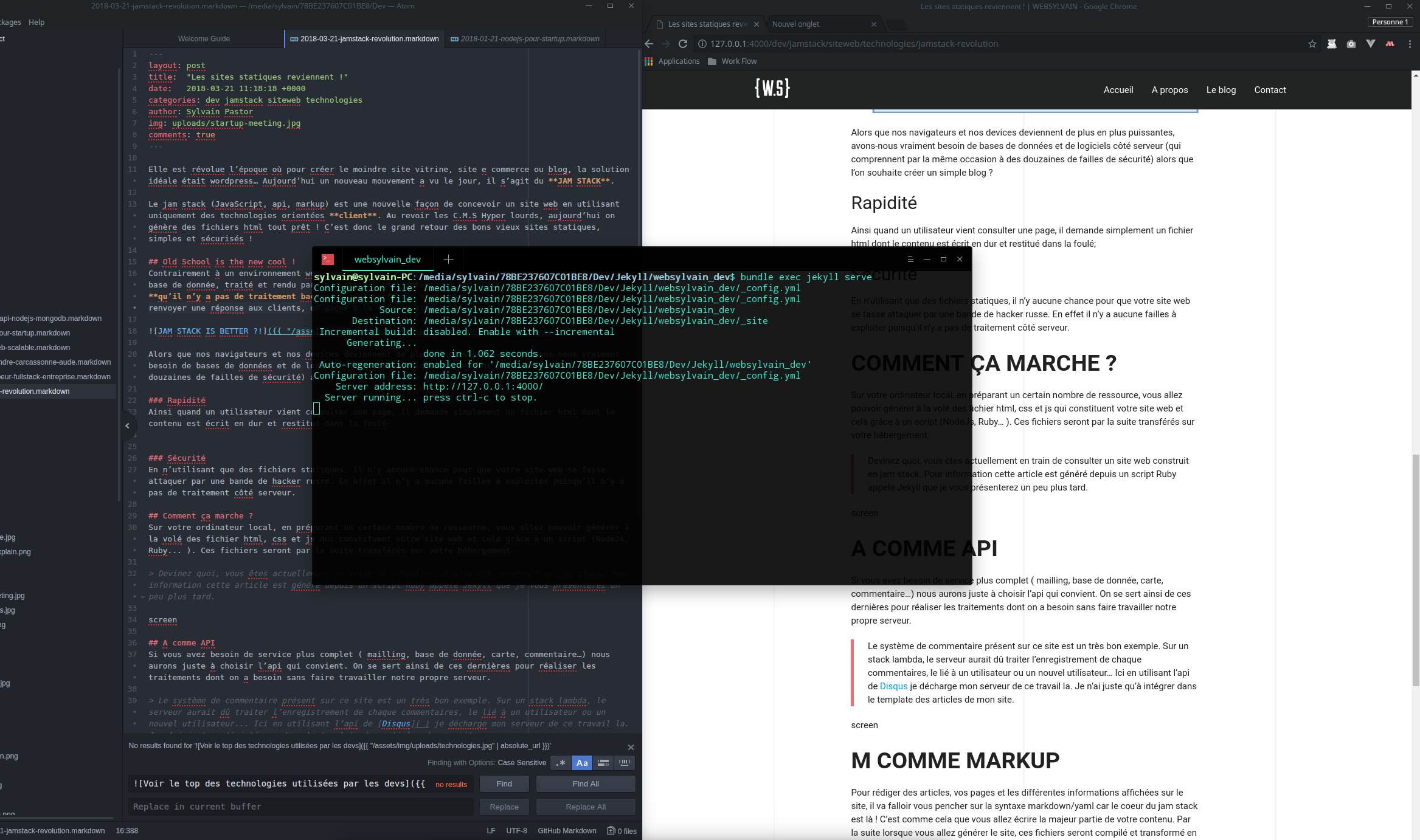Open Work Flow bookmarks folder
This screenshot has width=1420, height=840.
[732, 61]
